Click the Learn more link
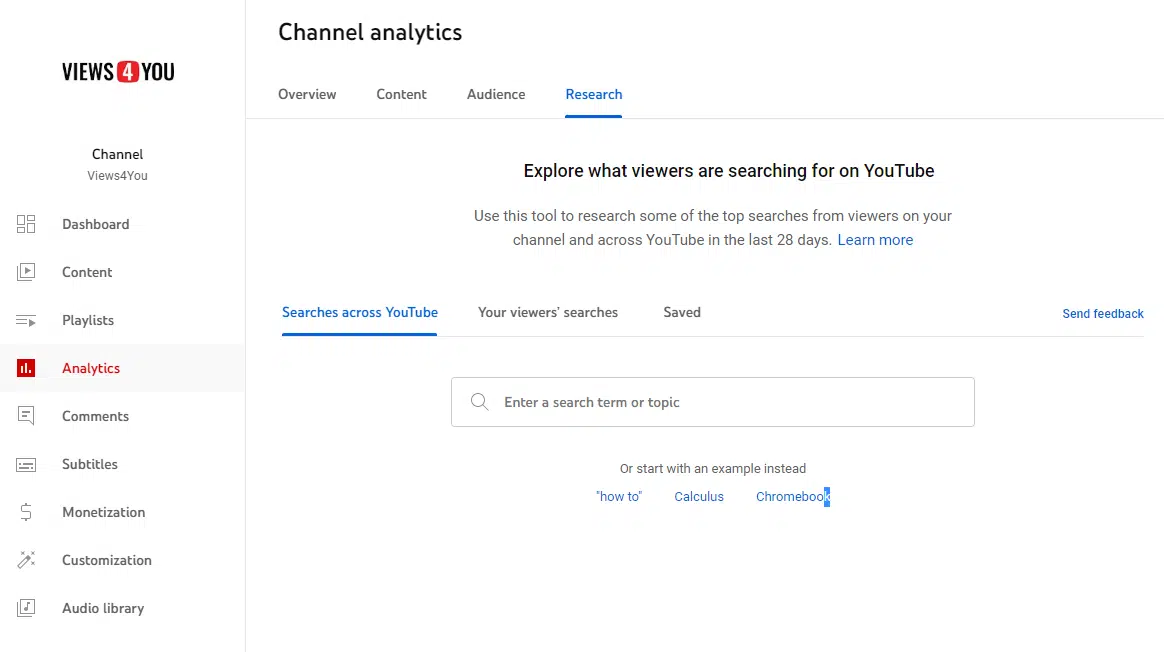 tap(875, 239)
